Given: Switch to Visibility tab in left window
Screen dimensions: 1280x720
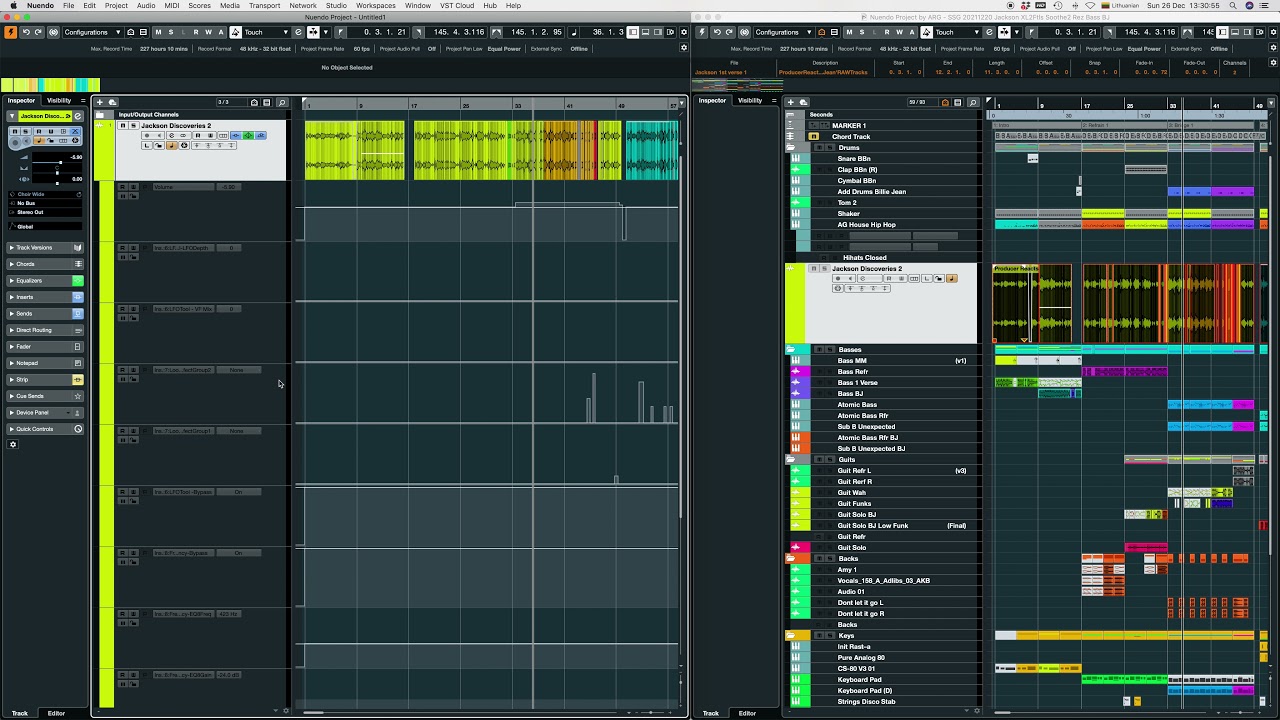Looking at the screenshot, I should [x=59, y=100].
